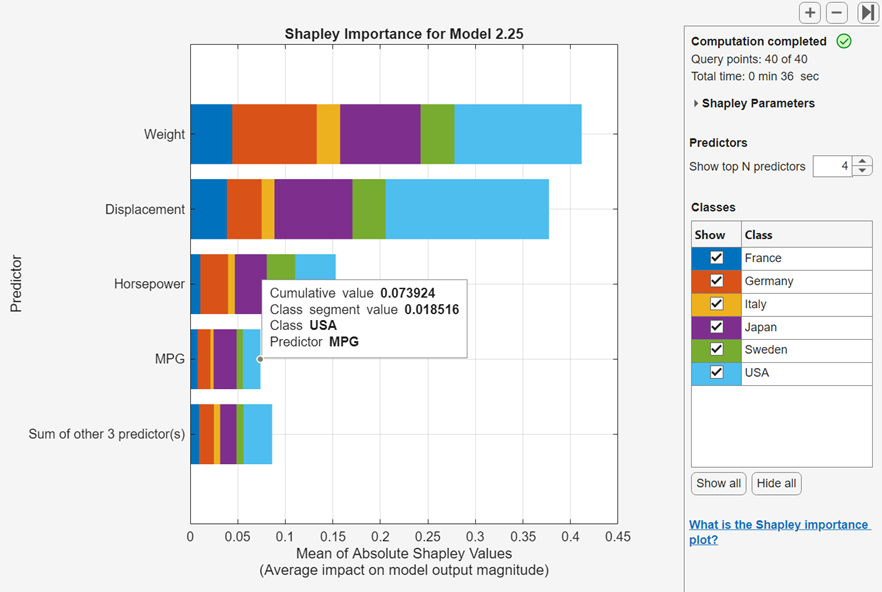
Task: Click the Japan segment of Displacement bar
Action: [x=313, y=209]
